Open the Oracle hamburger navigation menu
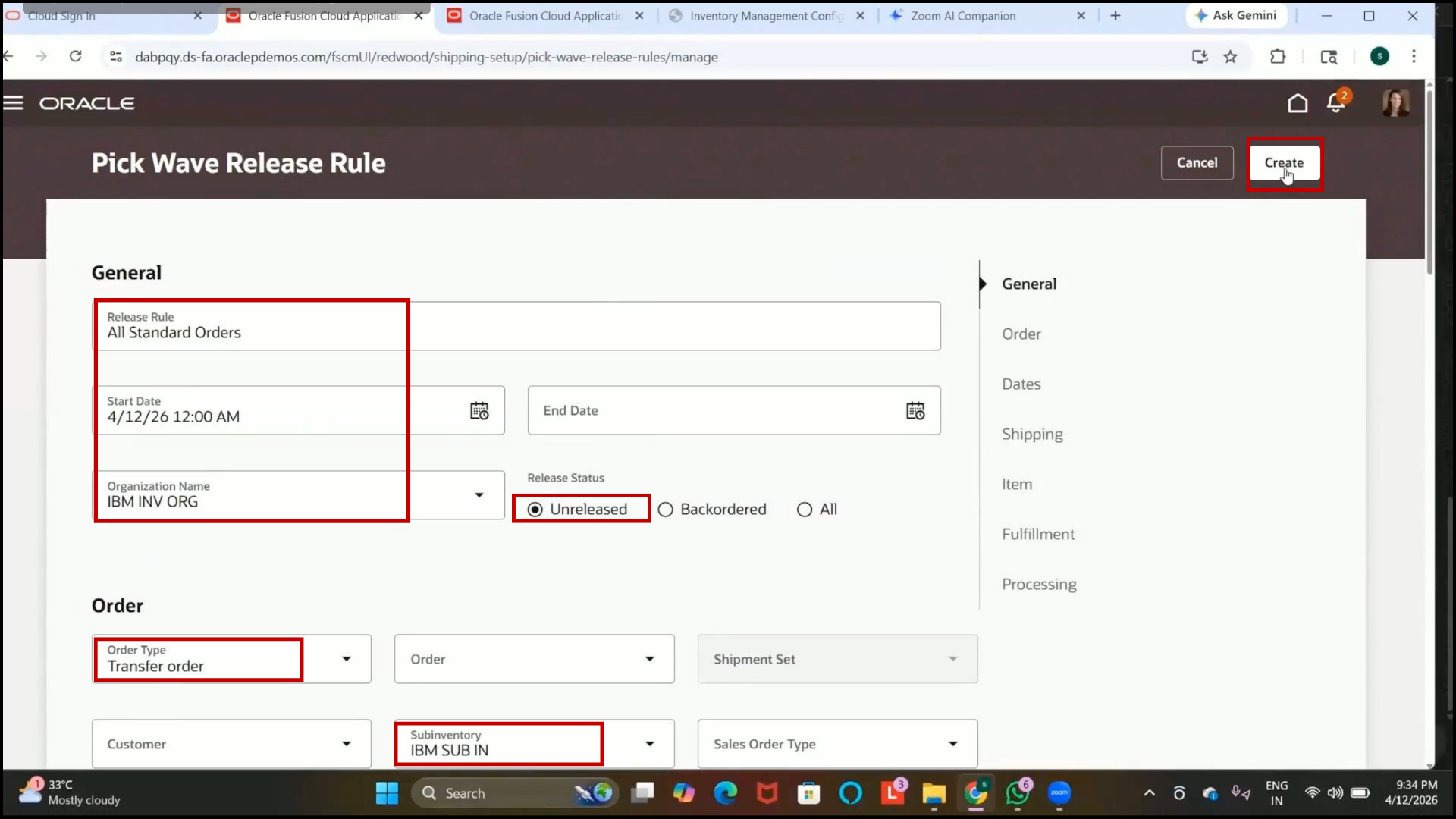1456x819 pixels. (14, 103)
